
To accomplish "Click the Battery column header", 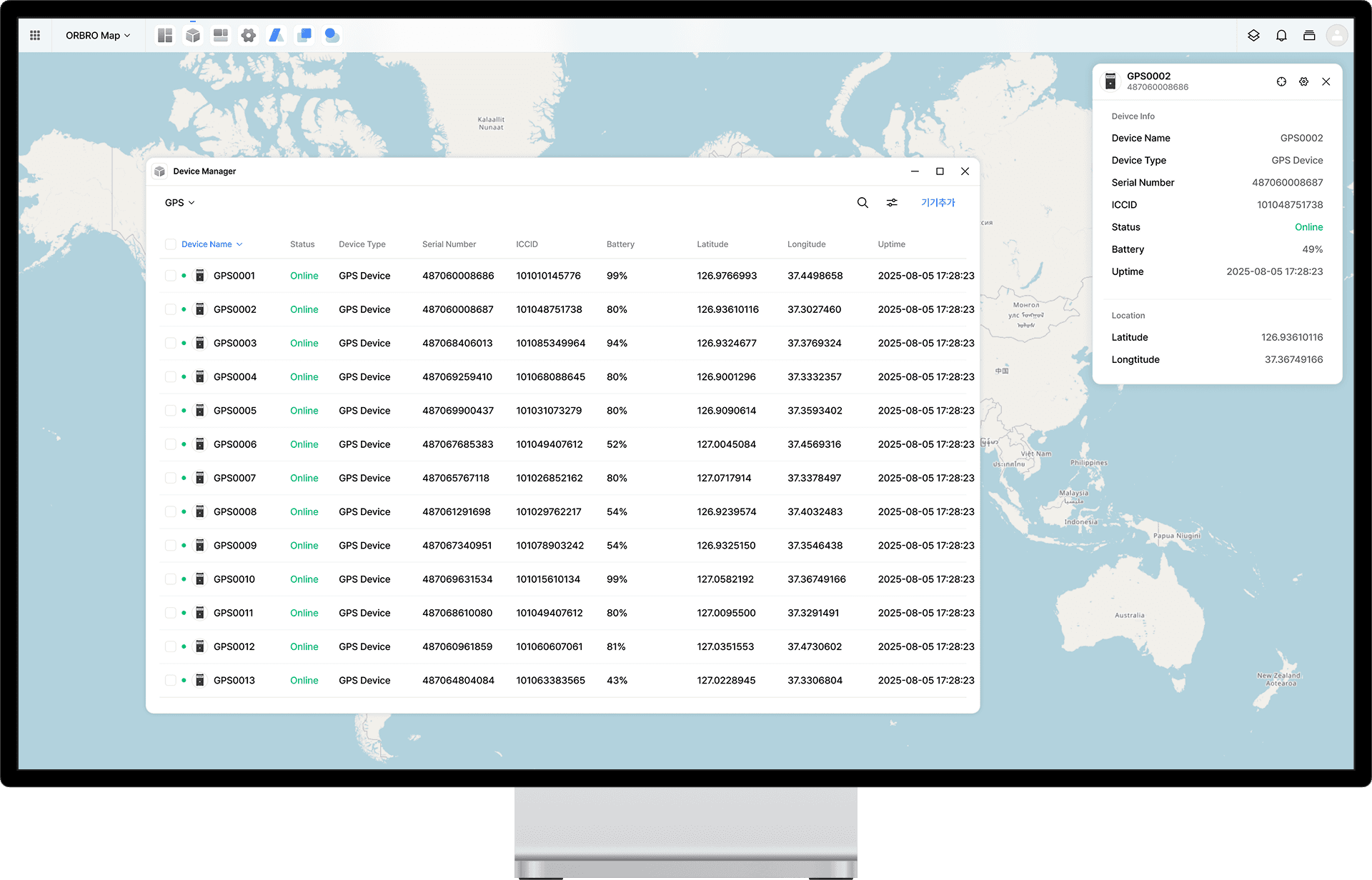I will pos(620,244).
